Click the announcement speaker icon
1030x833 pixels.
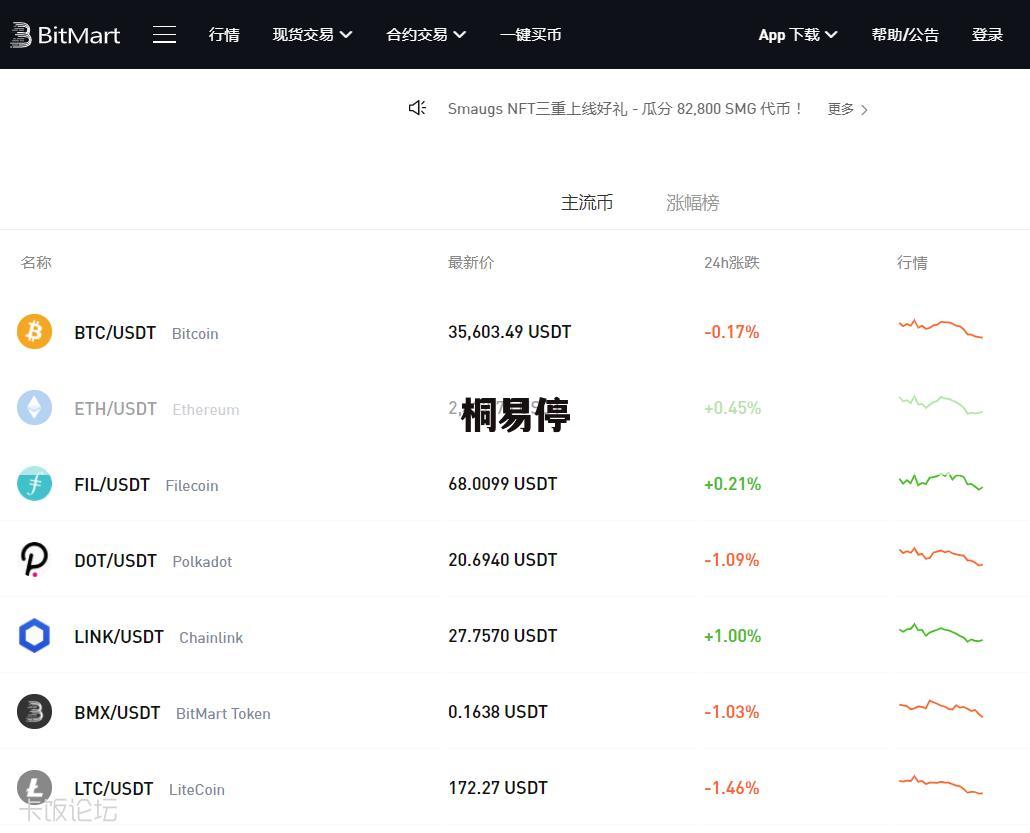[x=417, y=108]
